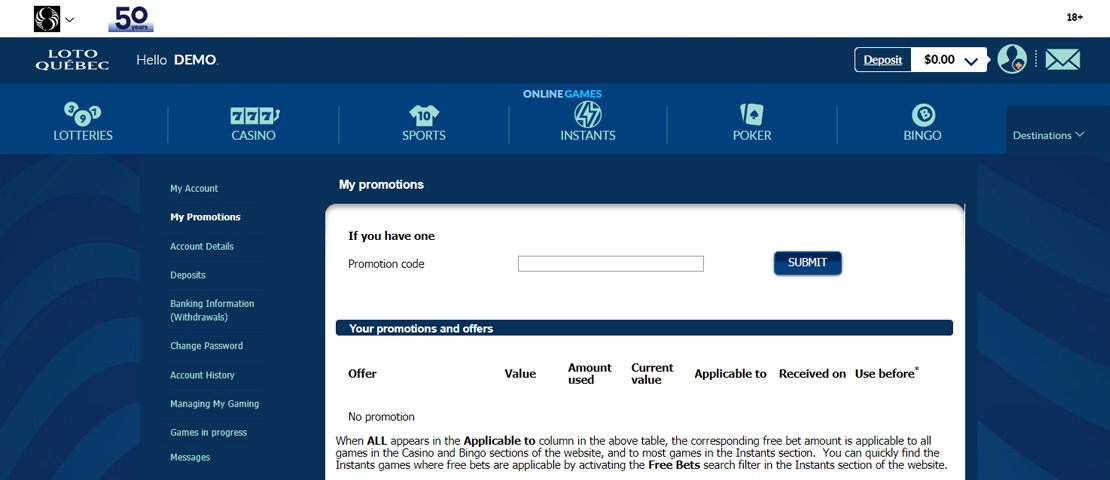This screenshot has height=480, width=1110.
Task: Select the Bingo ball icon
Action: 922,114
